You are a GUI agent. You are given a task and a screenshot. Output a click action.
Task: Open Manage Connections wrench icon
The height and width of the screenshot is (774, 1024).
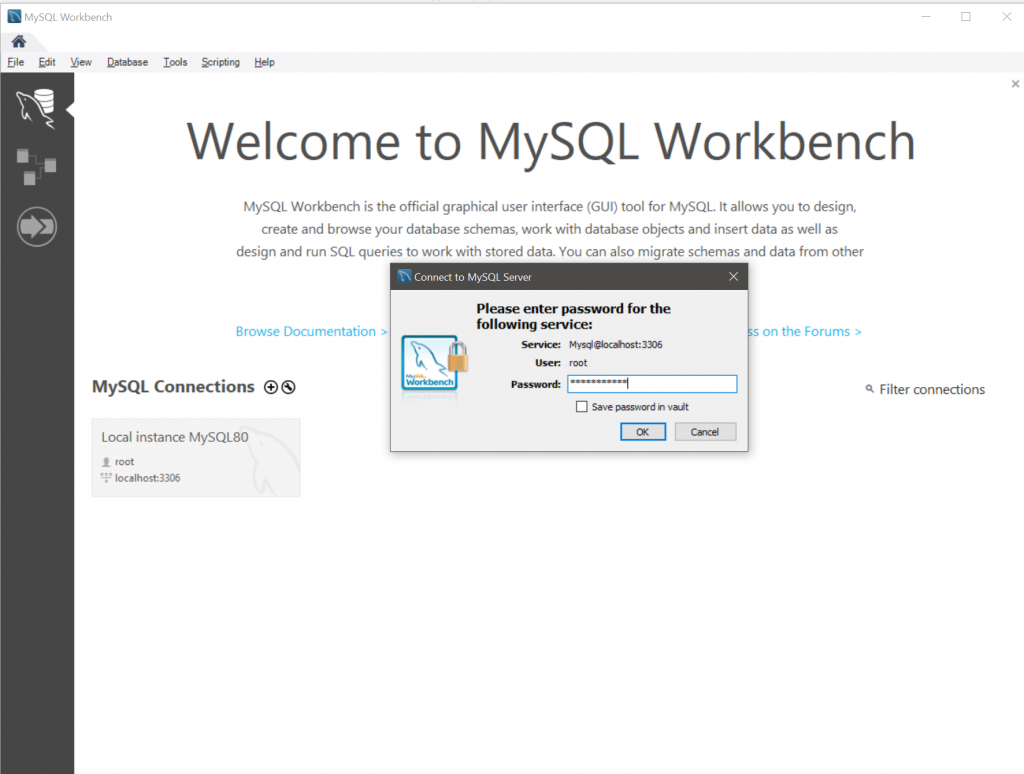pyautogui.click(x=288, y=387)
